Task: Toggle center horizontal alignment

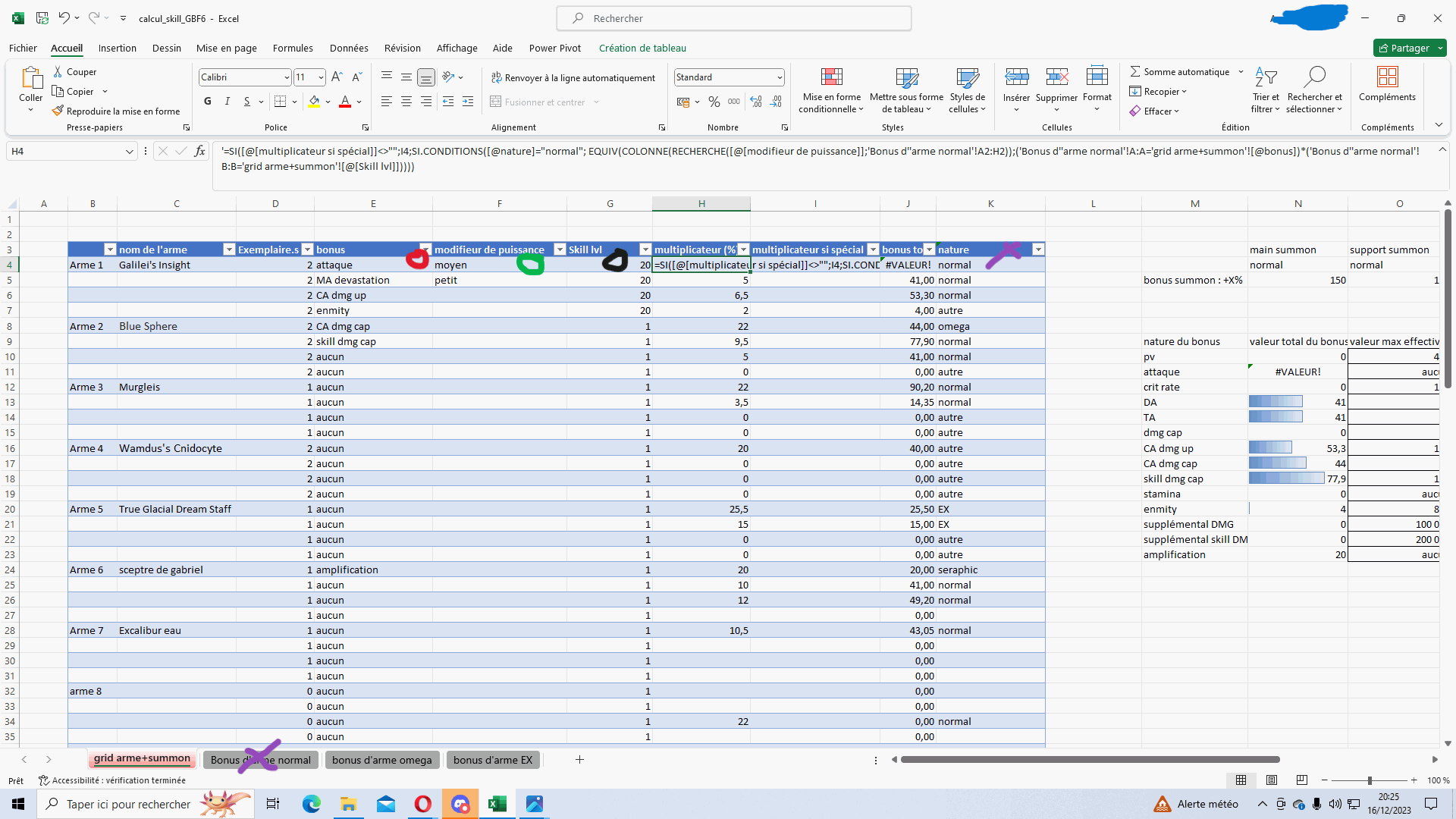Action: tap(406, 102)
